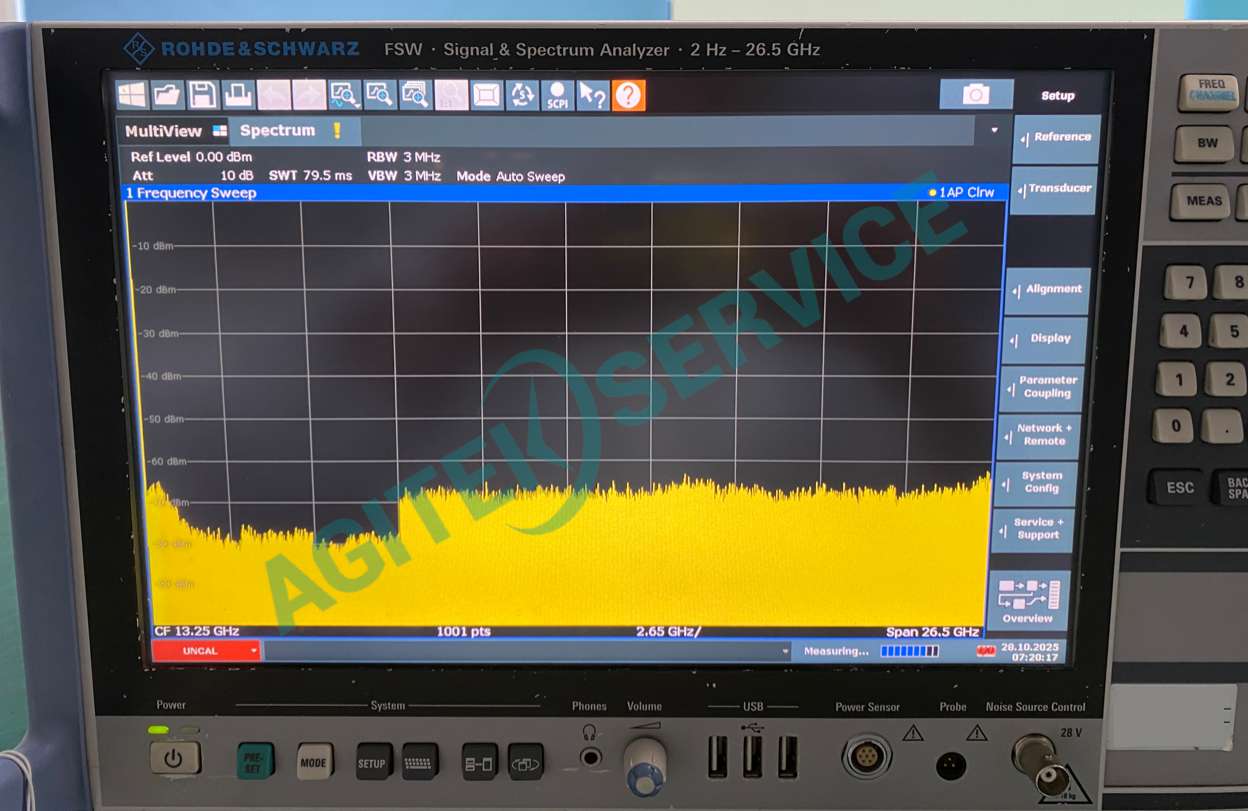Open the Transducer softkey
The height and width of the screenshot is (811, 1248).
(1055, 189)
